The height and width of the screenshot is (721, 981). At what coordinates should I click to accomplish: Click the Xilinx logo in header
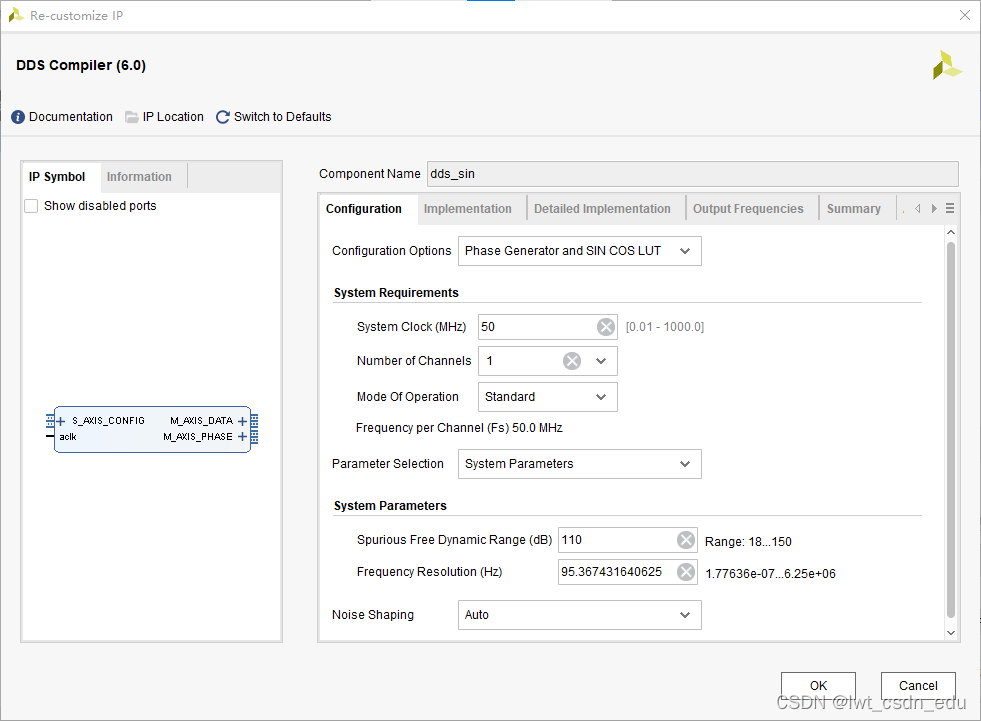(x=947, y=65)
